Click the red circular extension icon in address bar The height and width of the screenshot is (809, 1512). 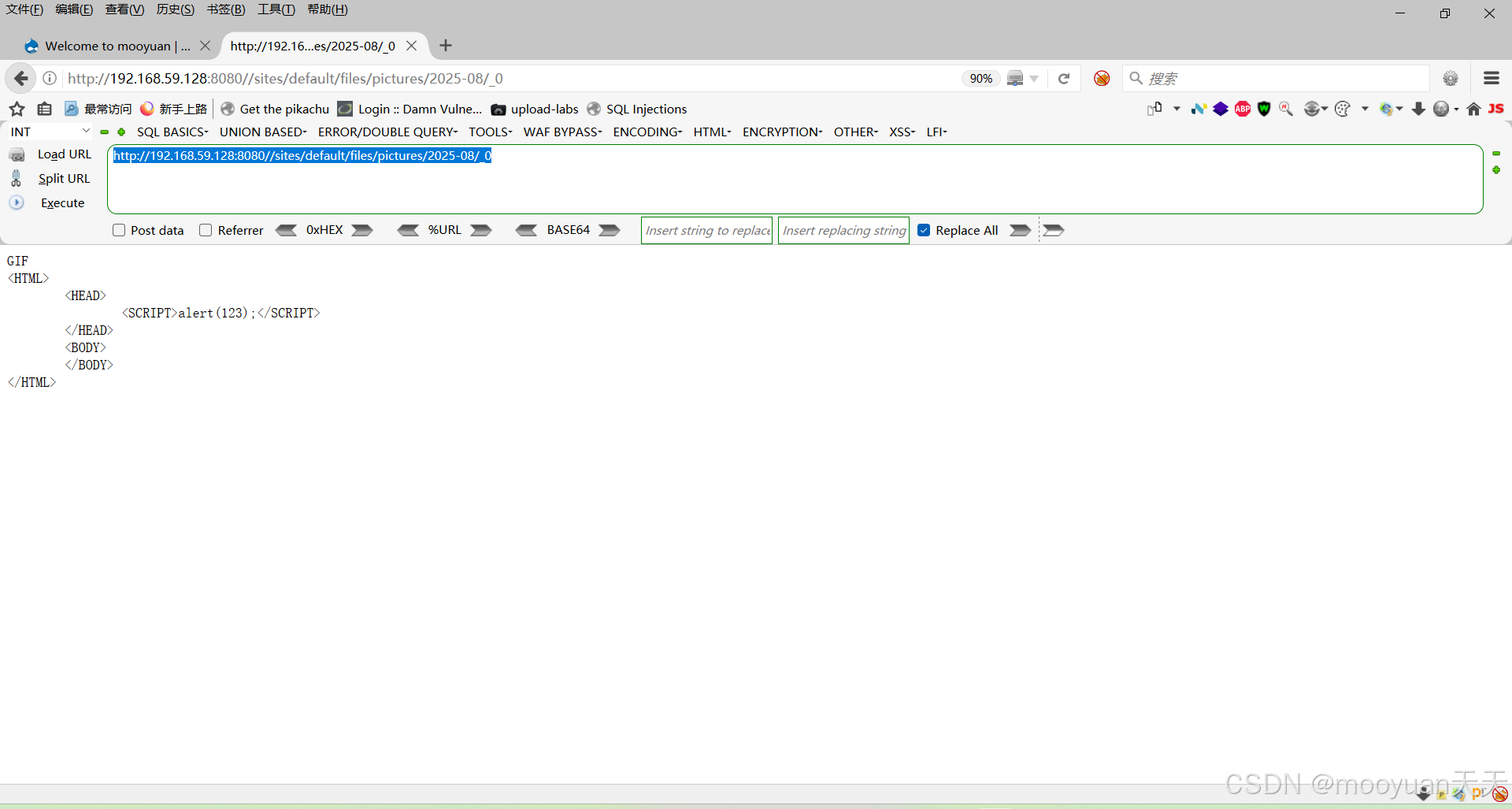coord(1102,78)
